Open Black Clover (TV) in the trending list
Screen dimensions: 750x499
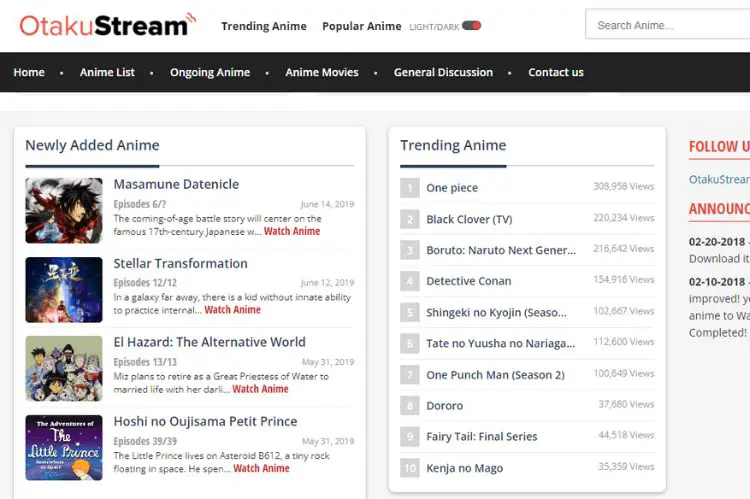click(x=469, y=220)
